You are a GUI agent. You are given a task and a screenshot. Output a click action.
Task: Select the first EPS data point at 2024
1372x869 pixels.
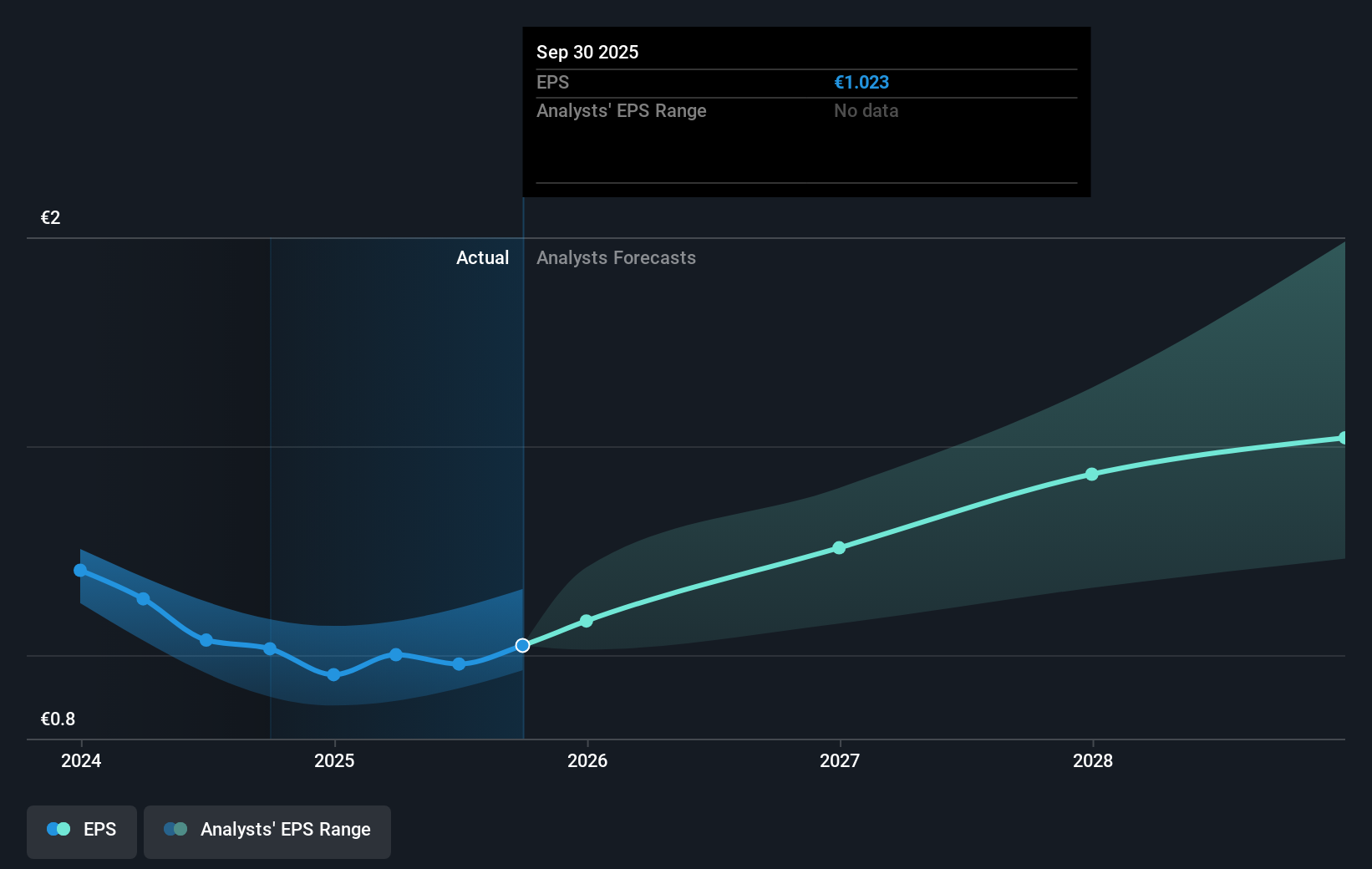[x=80, y=571]
